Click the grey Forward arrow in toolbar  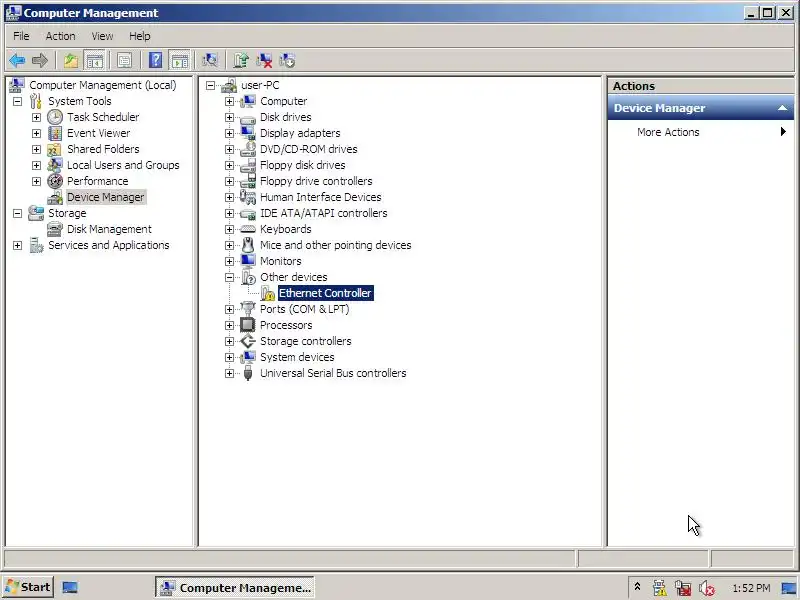point(40,61)
